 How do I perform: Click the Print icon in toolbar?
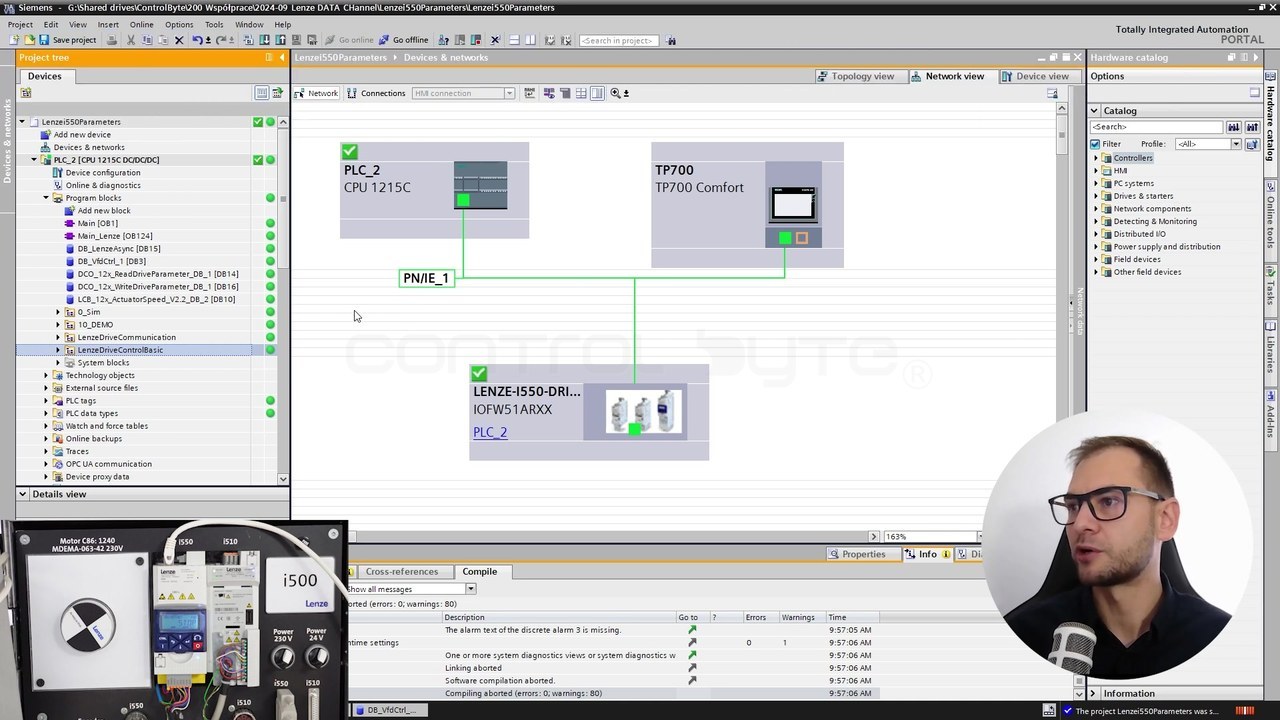click(112, 40)
